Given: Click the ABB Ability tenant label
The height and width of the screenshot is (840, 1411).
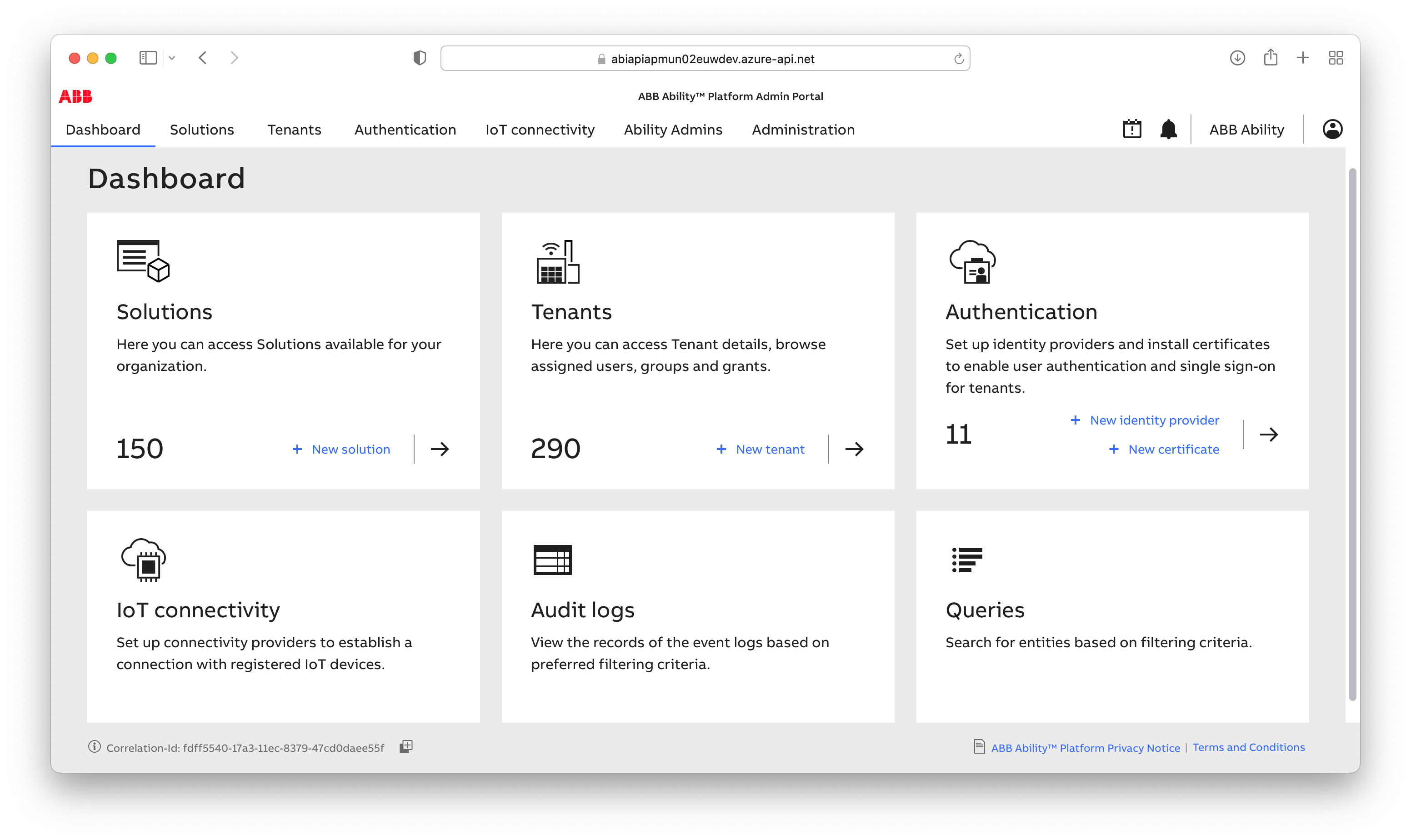Looking at the screenshot, I should 1246,130.
